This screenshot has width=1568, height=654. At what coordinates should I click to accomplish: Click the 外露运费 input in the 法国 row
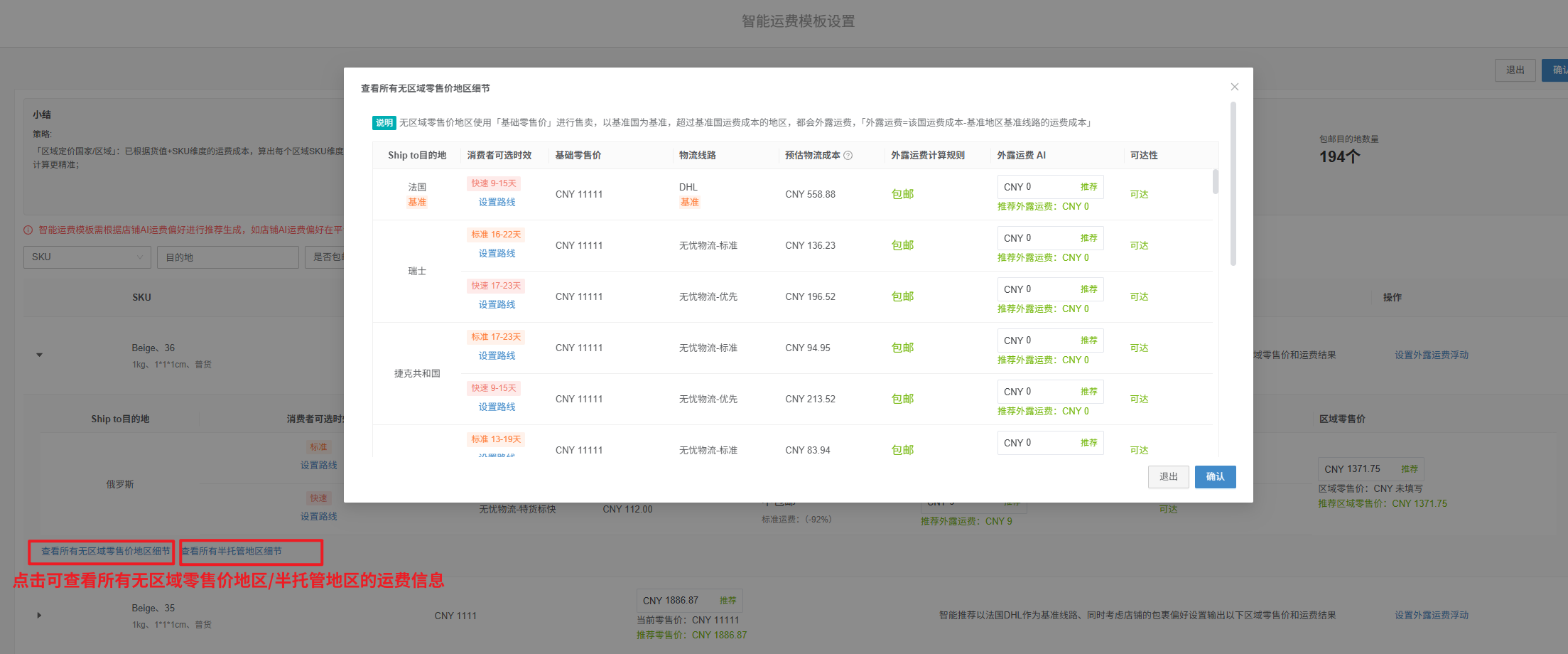(1037, 187)
